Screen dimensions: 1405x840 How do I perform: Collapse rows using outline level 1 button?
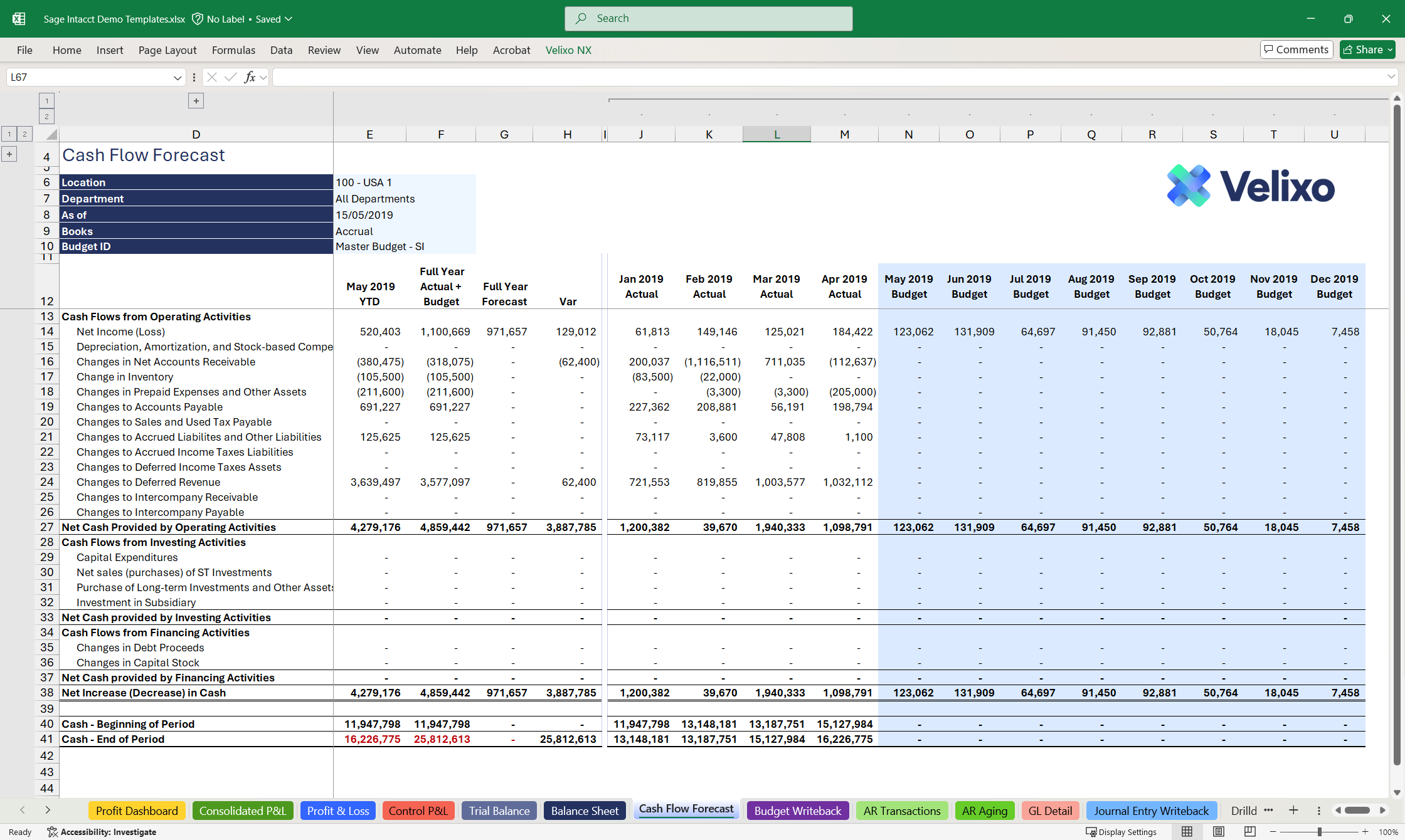[x=9, y=134]
